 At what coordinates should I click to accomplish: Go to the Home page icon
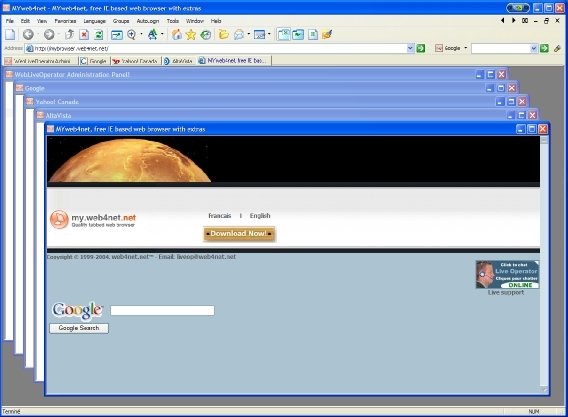pos(177,34)
